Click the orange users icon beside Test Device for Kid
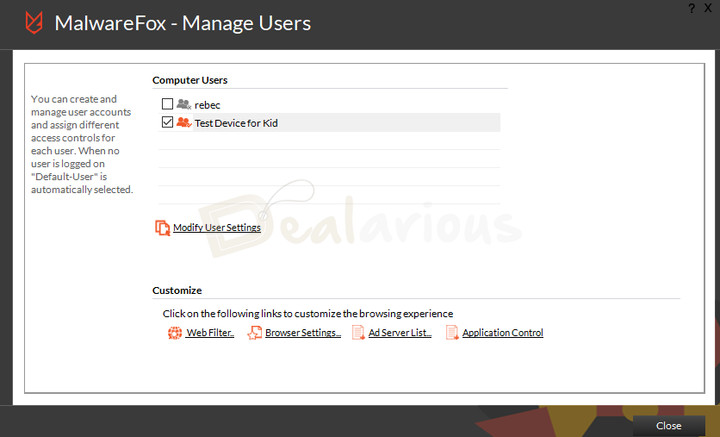 click(x=184, y=122)
